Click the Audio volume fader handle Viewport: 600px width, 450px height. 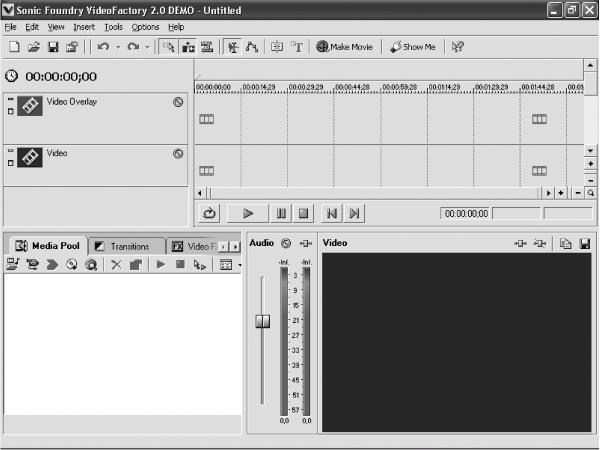click(x=262, y=321)
